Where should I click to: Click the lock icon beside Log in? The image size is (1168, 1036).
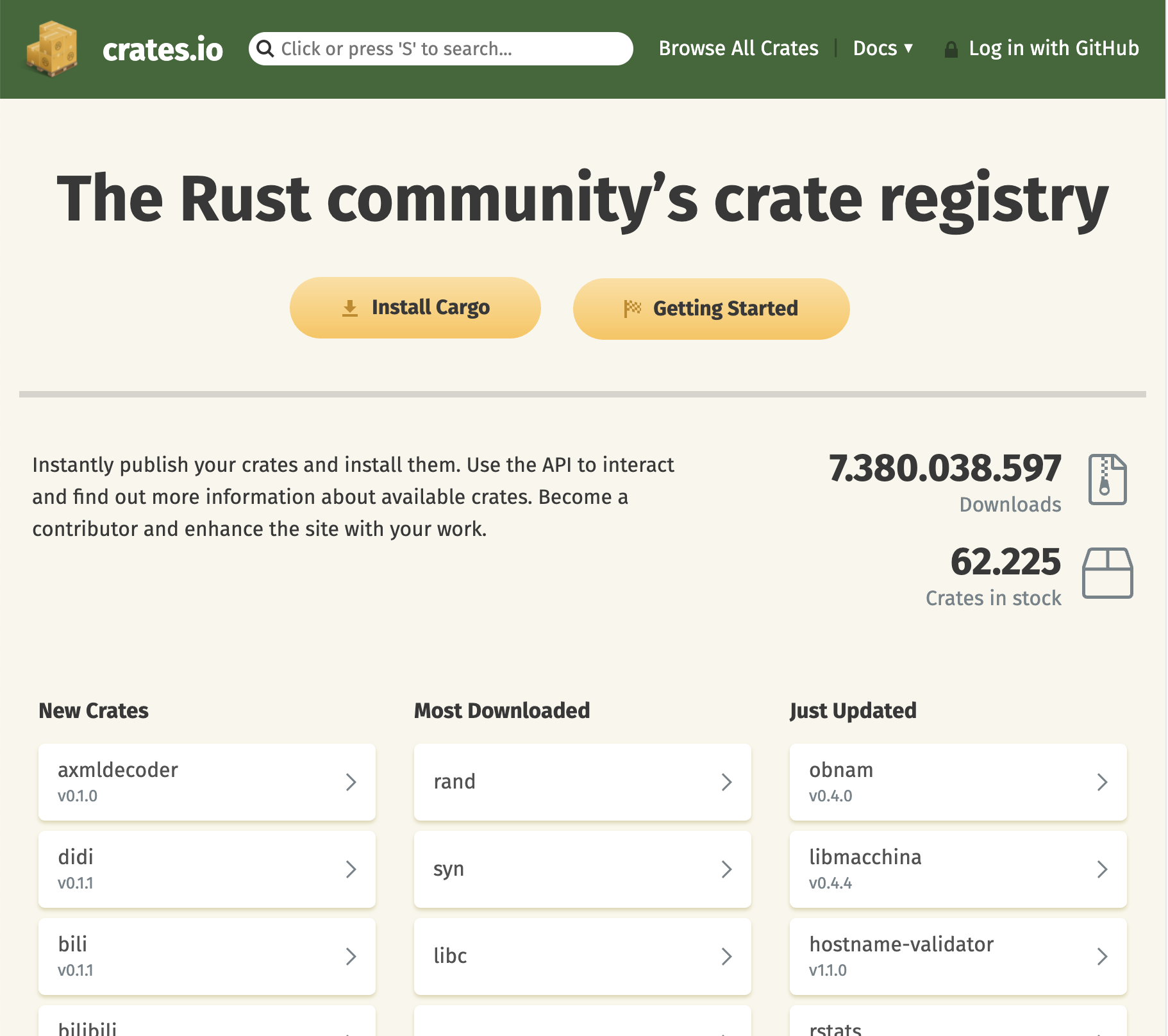click(951, 49)
